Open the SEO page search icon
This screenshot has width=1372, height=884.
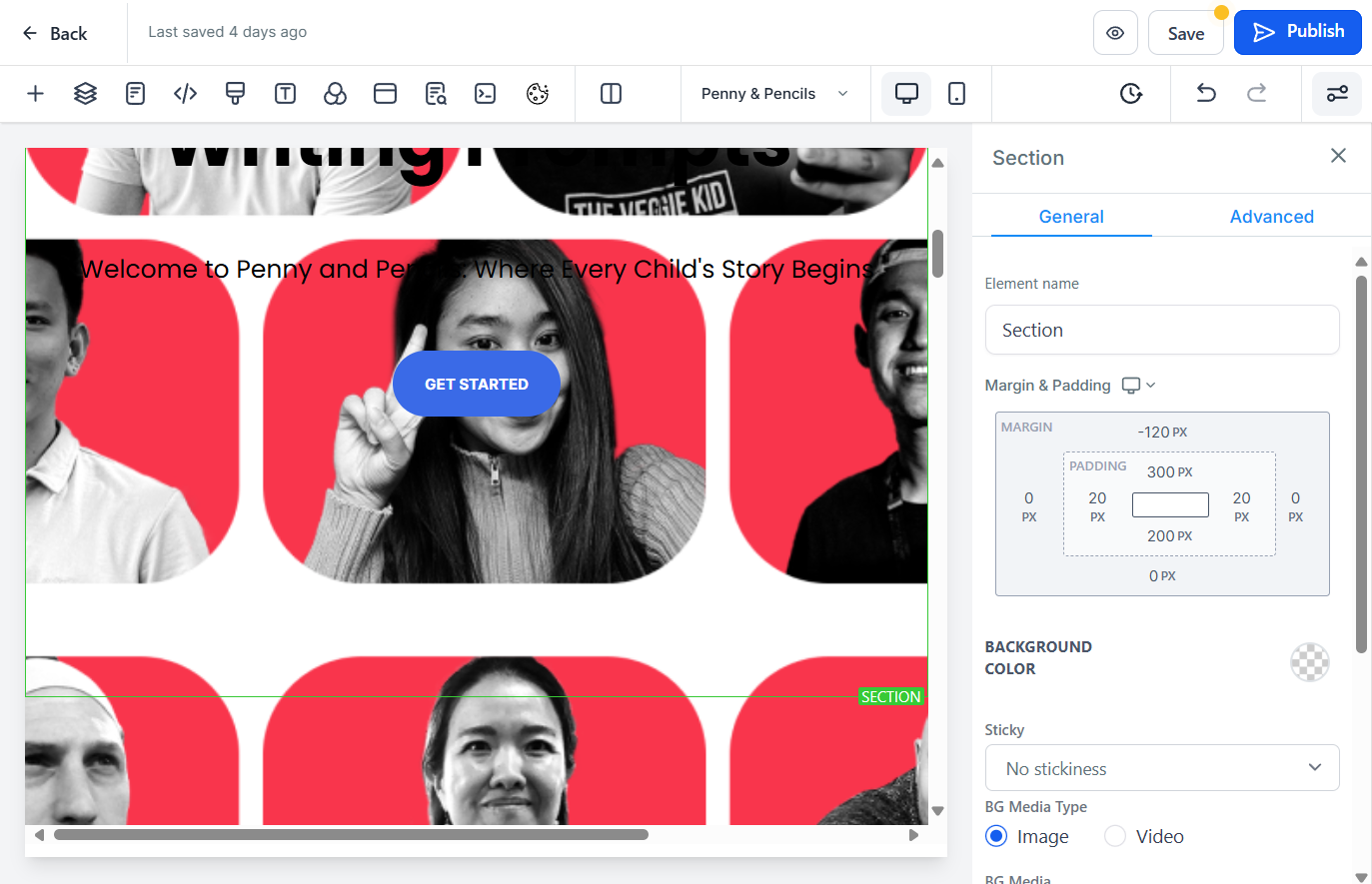[x=436, y=94]
